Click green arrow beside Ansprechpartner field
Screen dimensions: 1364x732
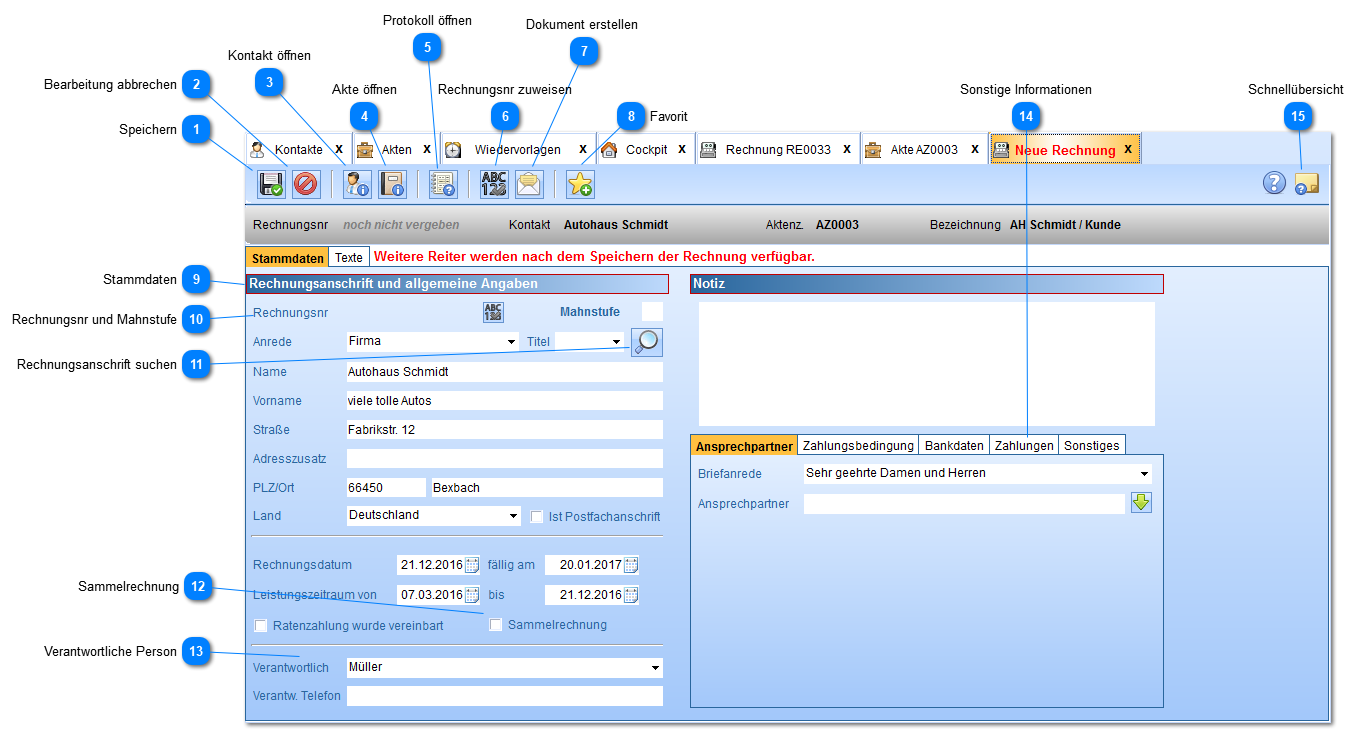pyautogui.click(x=1141, y=503)
